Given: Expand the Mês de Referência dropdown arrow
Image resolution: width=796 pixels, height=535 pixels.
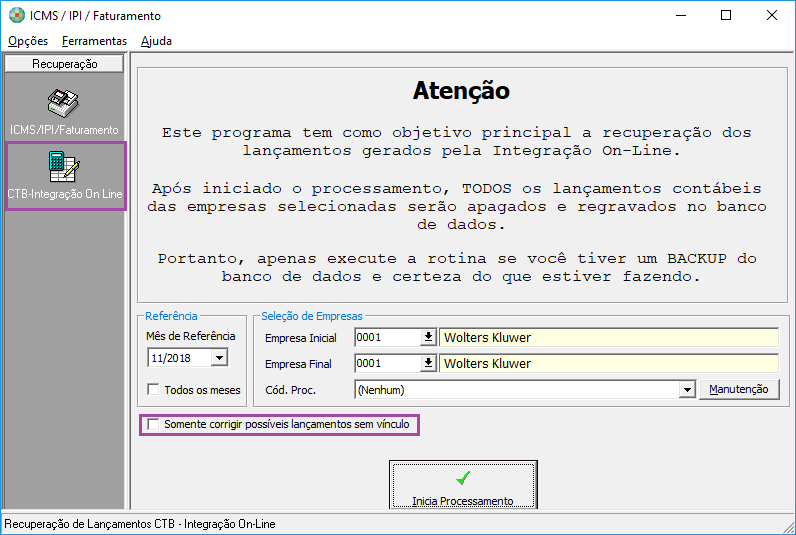Looking at the screenshot, I should [219, 358].
